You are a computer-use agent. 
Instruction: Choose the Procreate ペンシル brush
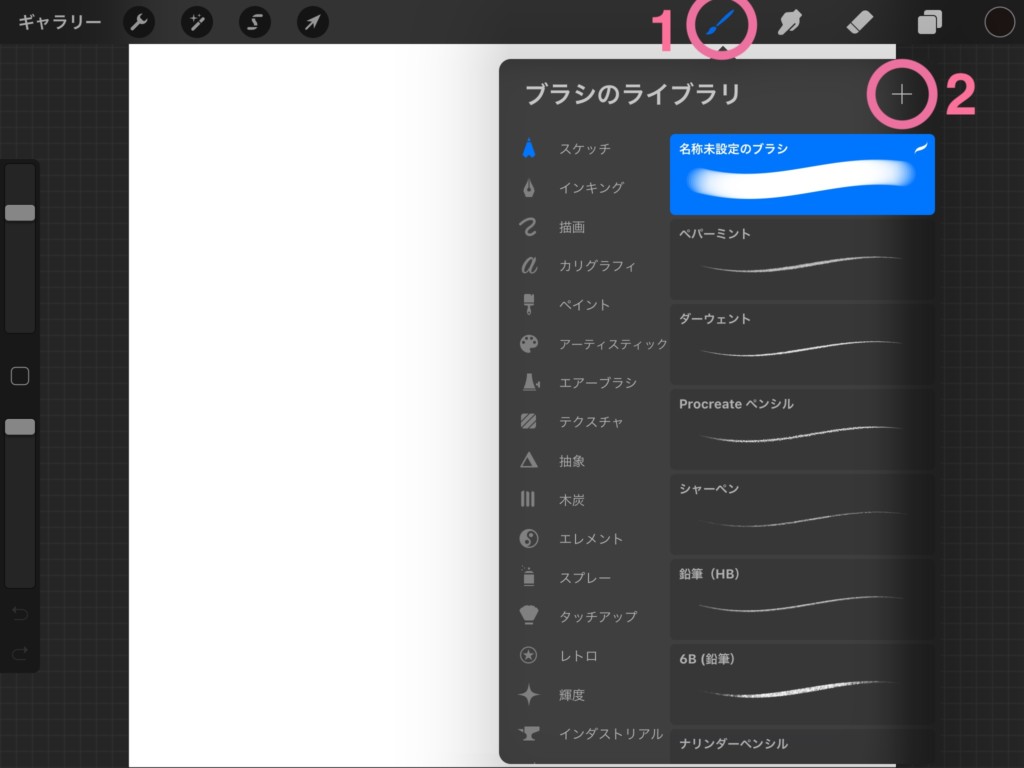pyautogui.click(x=802, y=430)
